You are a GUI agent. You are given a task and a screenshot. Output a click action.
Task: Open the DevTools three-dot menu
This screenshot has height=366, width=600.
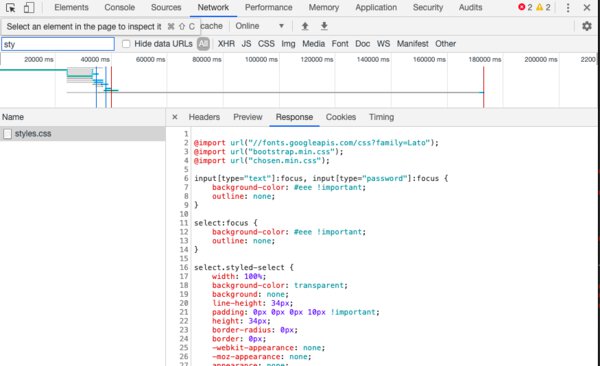point(568,8)
